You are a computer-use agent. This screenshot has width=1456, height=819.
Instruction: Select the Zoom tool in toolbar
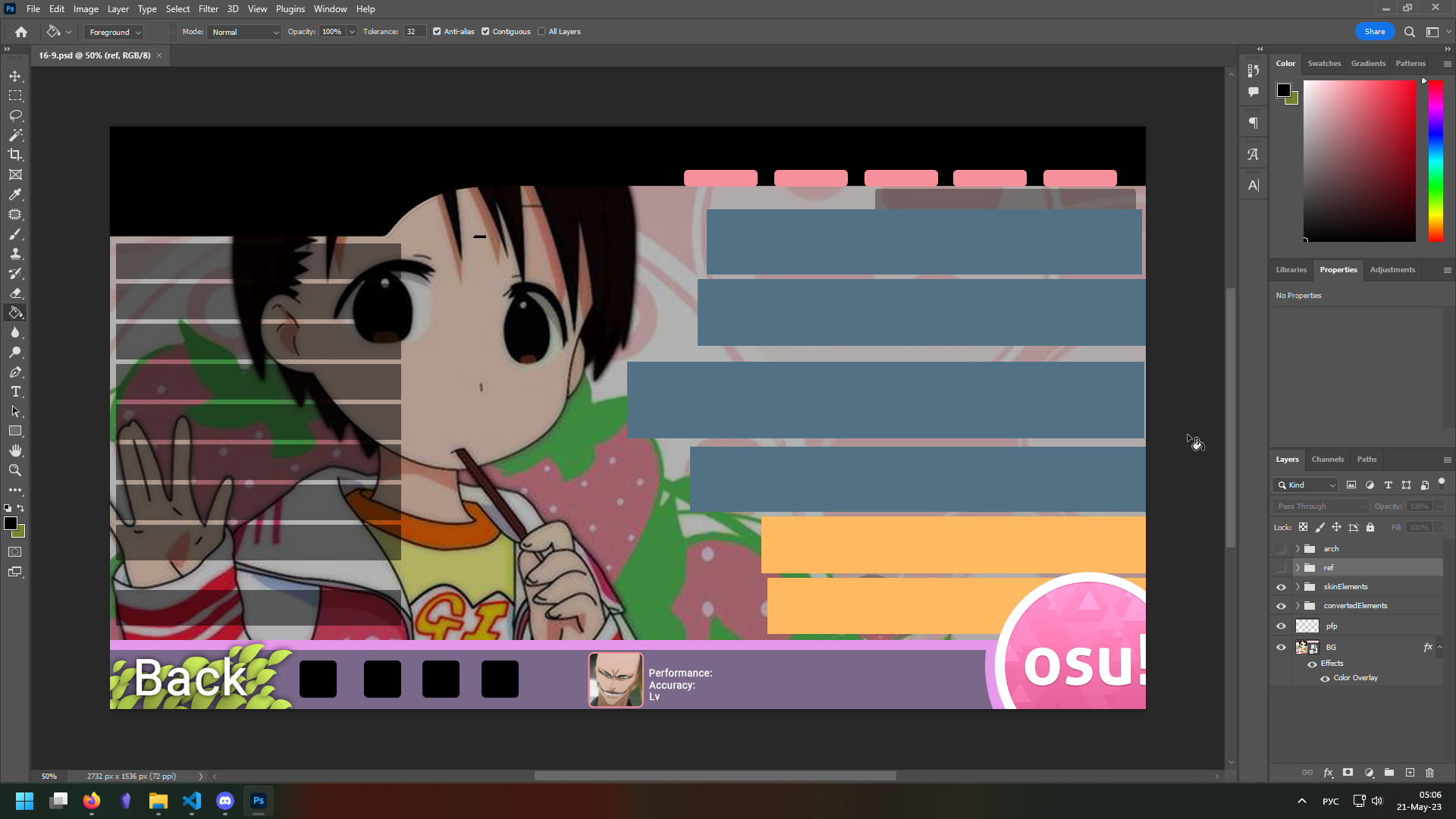tap(15, 470)
